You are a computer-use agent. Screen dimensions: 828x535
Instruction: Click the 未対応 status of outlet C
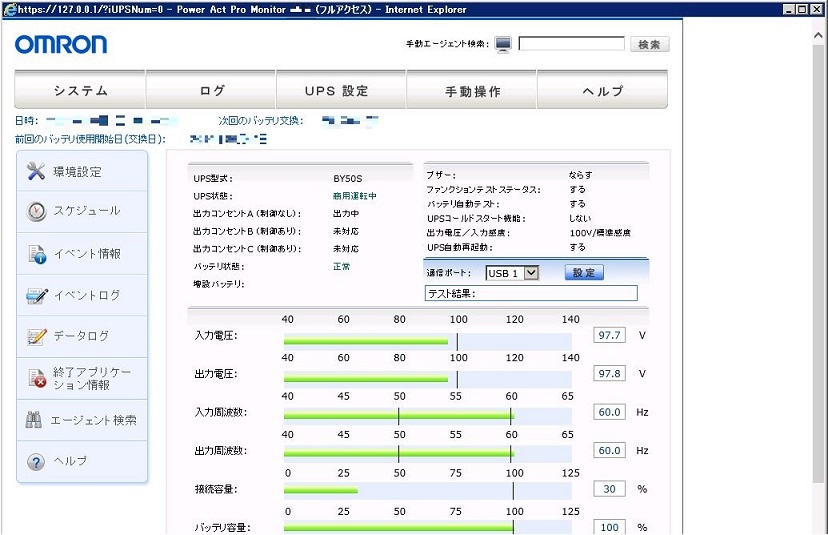[346, 249]
